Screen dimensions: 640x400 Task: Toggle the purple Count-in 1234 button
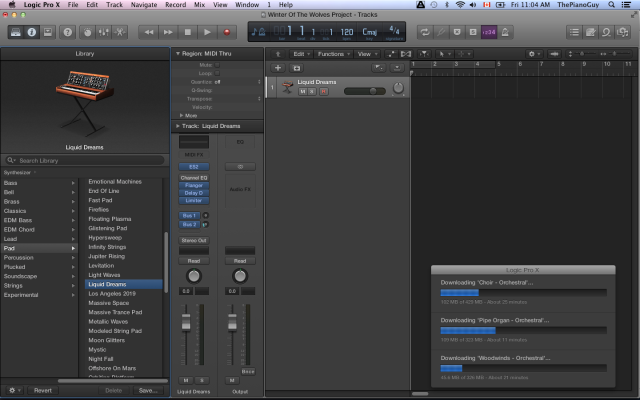tap(489, 32)
